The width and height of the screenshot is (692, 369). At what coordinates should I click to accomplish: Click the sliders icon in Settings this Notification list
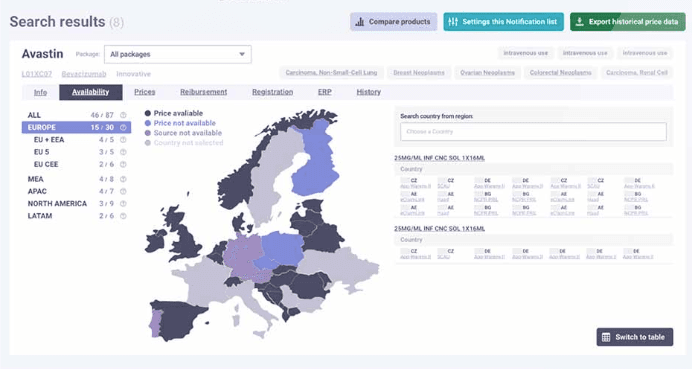[453, 22]
